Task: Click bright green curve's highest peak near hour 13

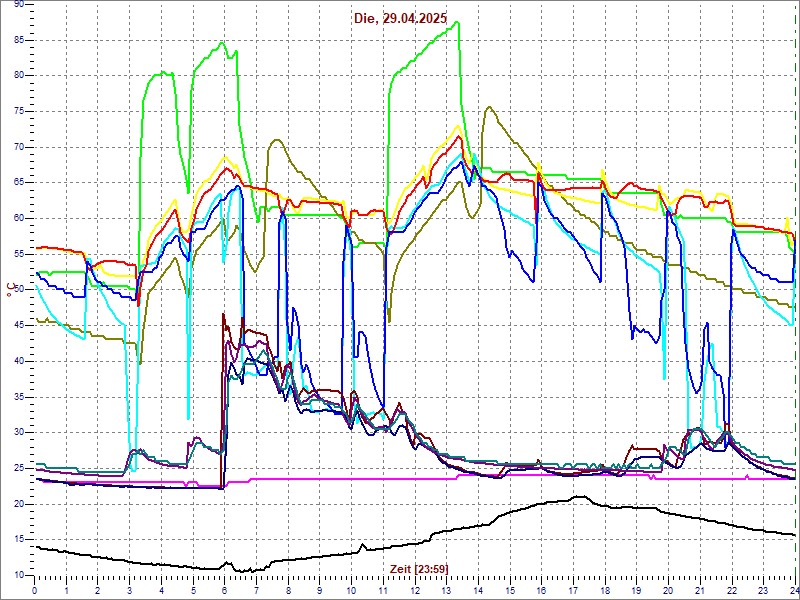Action: (455, 22)
